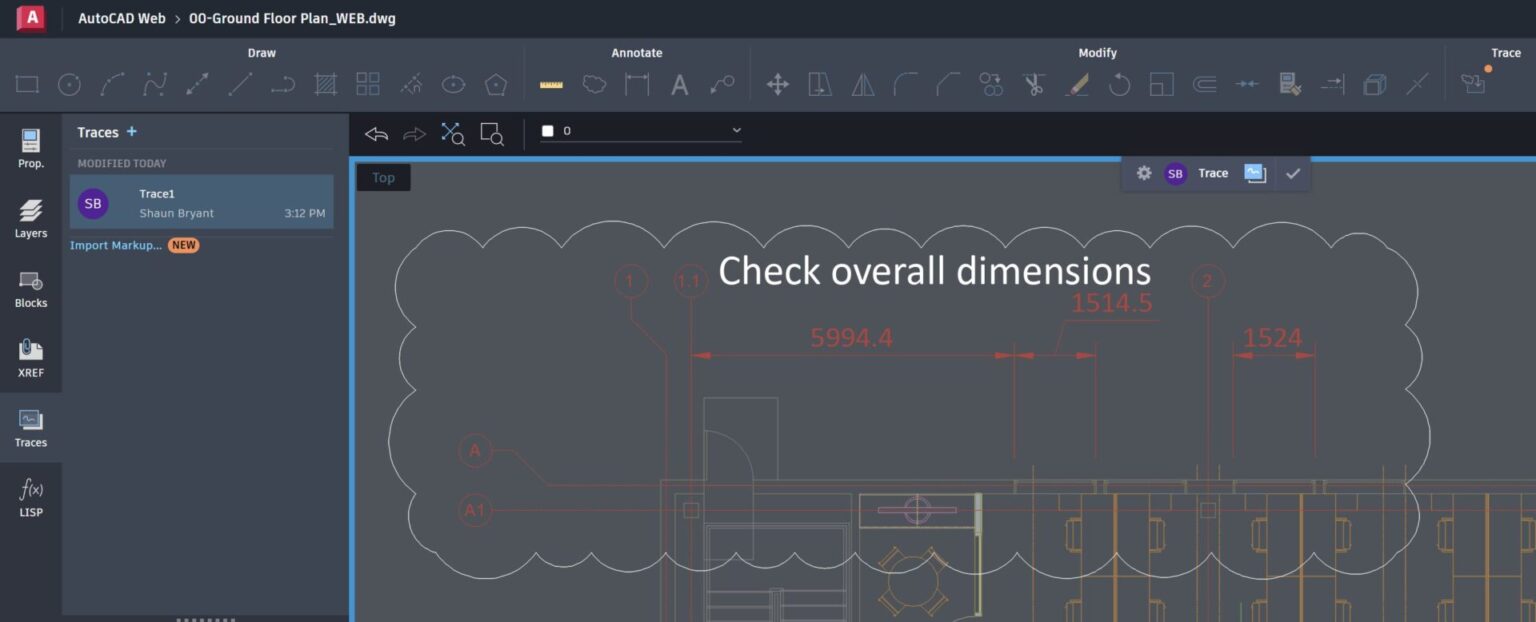Viewport: 1536px width, 622px height.
Task: Click the New Trace icon in Trace panel
Action: coord(1472,84)
